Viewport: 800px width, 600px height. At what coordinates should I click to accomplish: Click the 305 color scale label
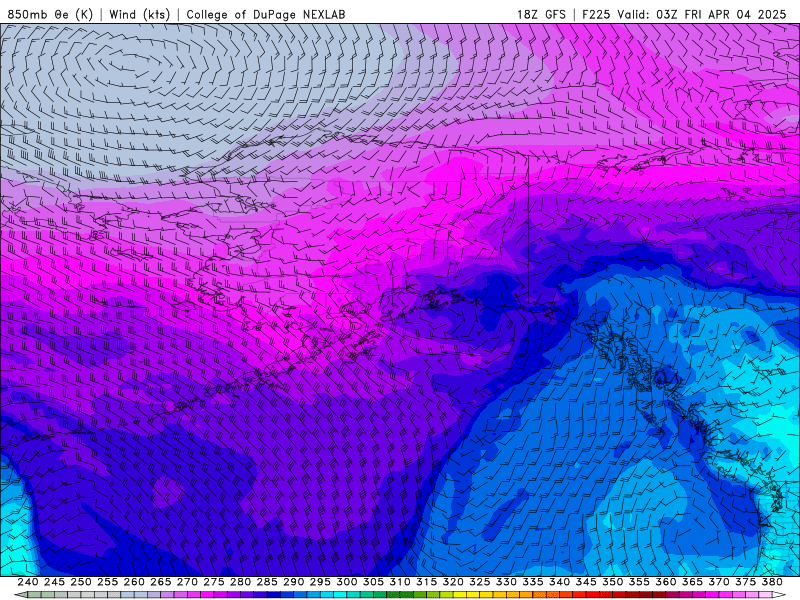pos(373,582)
